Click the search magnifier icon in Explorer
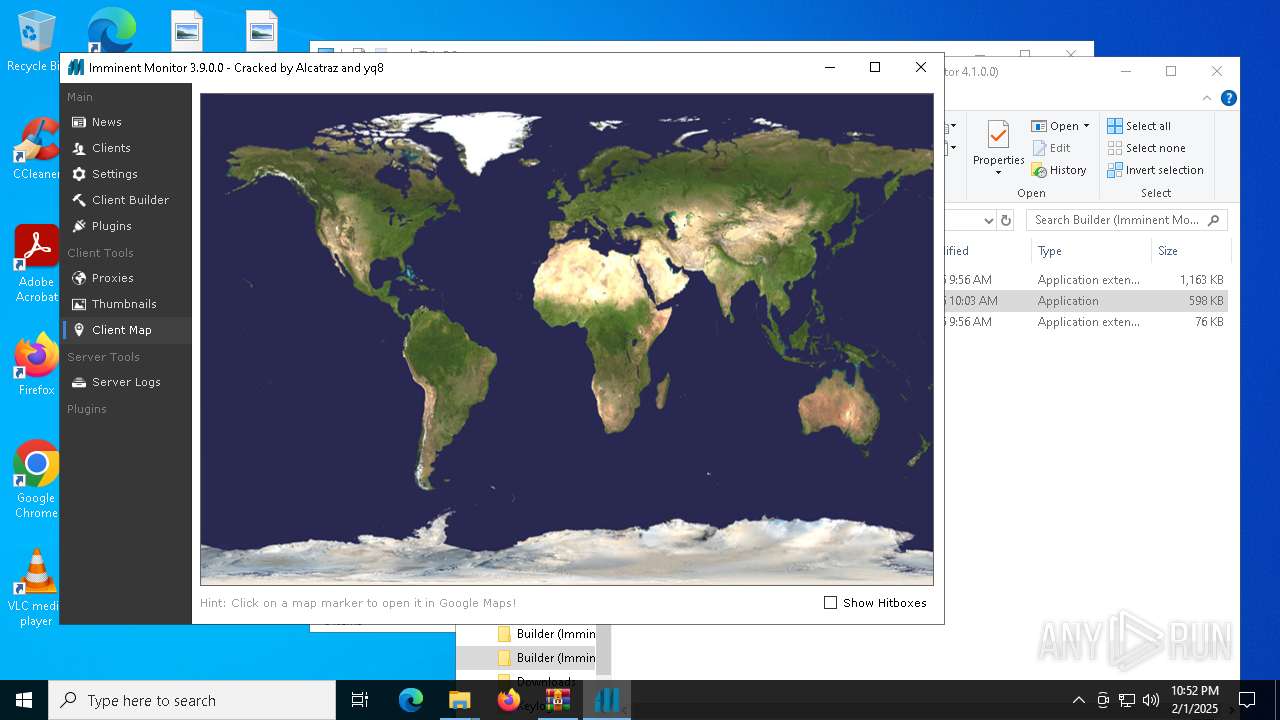The width and height of the screenshot is (1280, 720). pos(1214,220)
